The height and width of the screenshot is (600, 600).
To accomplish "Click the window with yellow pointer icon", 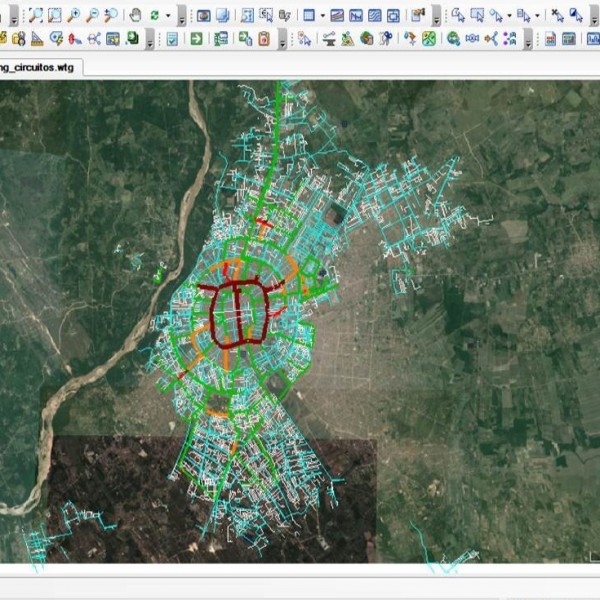I will click(x=113, y=39).
